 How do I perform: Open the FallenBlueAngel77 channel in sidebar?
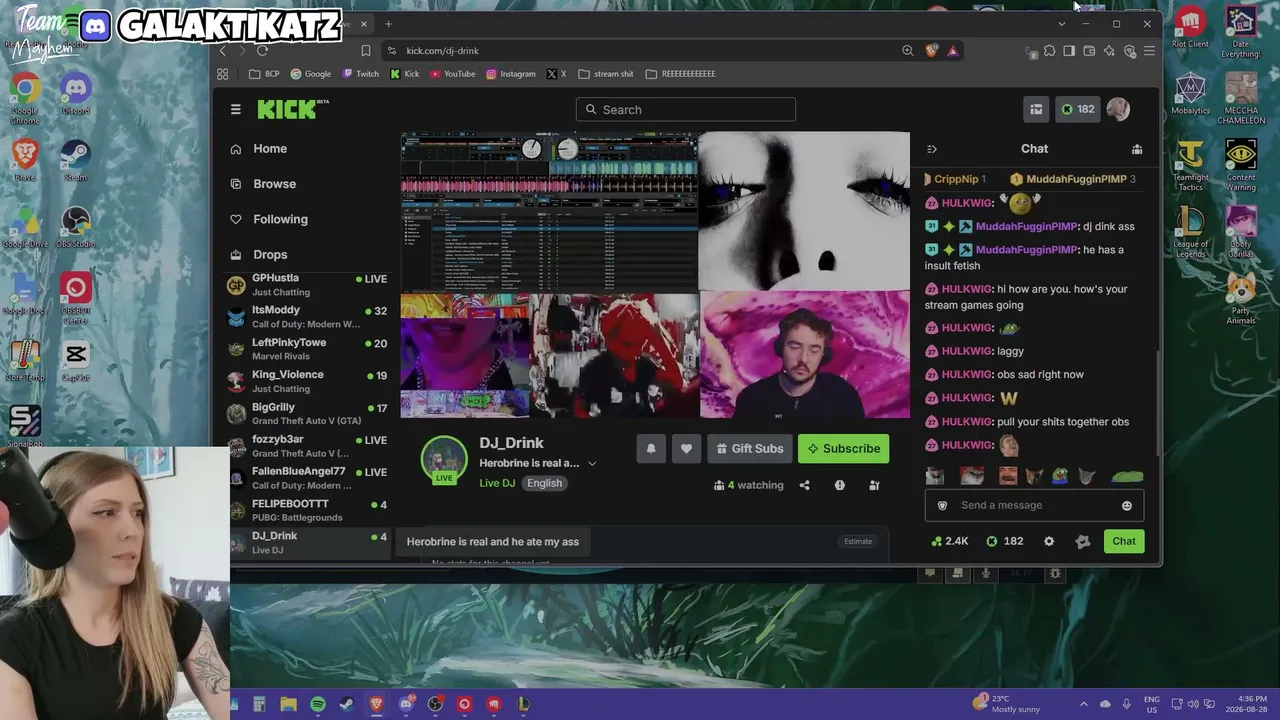tap(308, 478)
